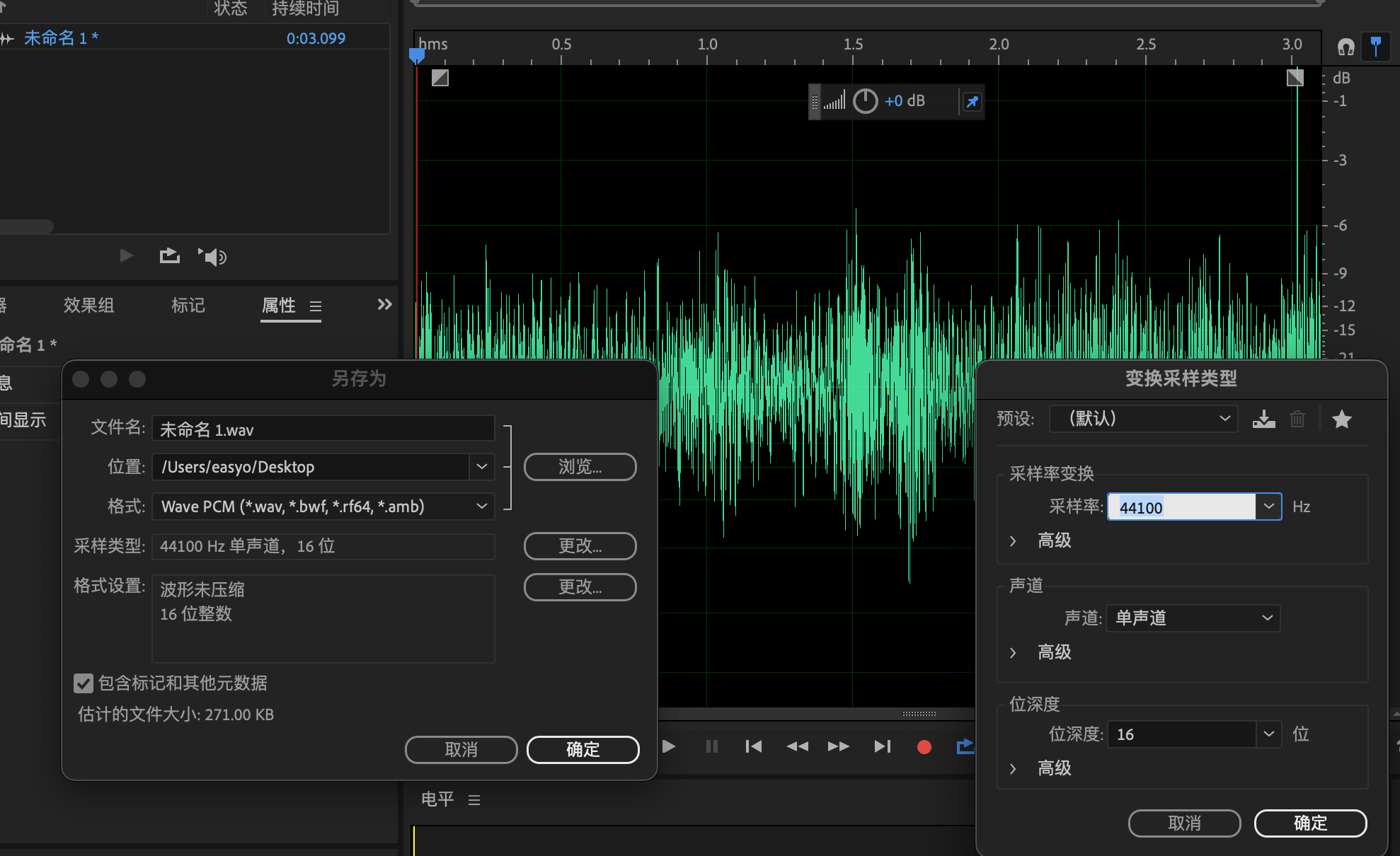Pin the volume HUD overlay
Screen dimensions: 1400x856
coord(972,102)
